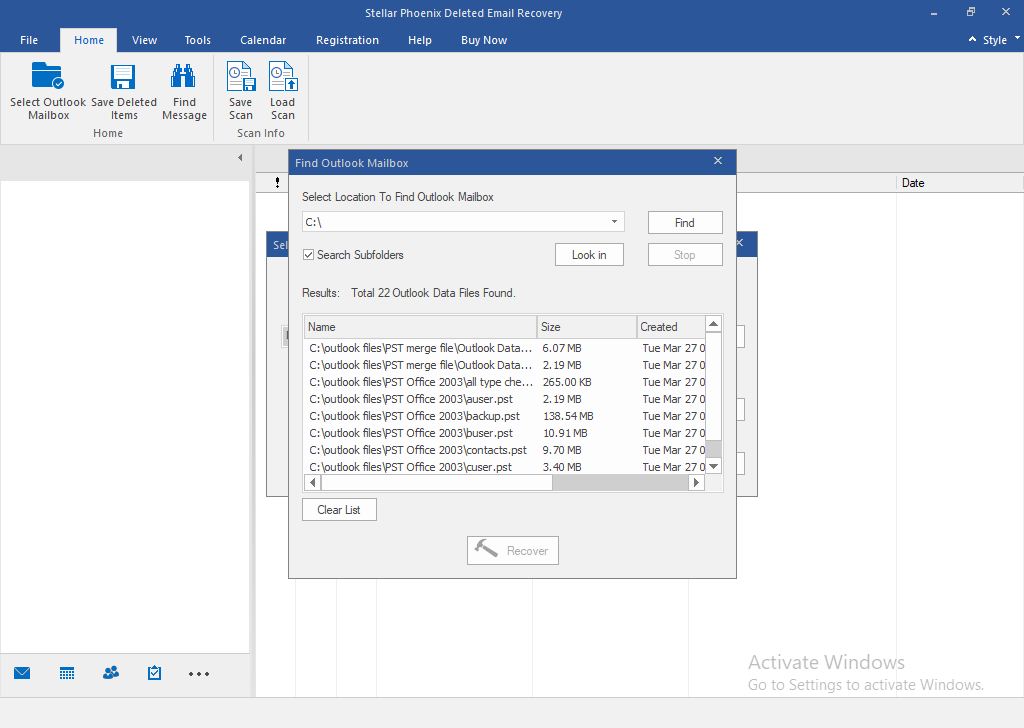Open the Tasks clipboard icon
This screenshot has width=1024, height=728.
[154, 673]
